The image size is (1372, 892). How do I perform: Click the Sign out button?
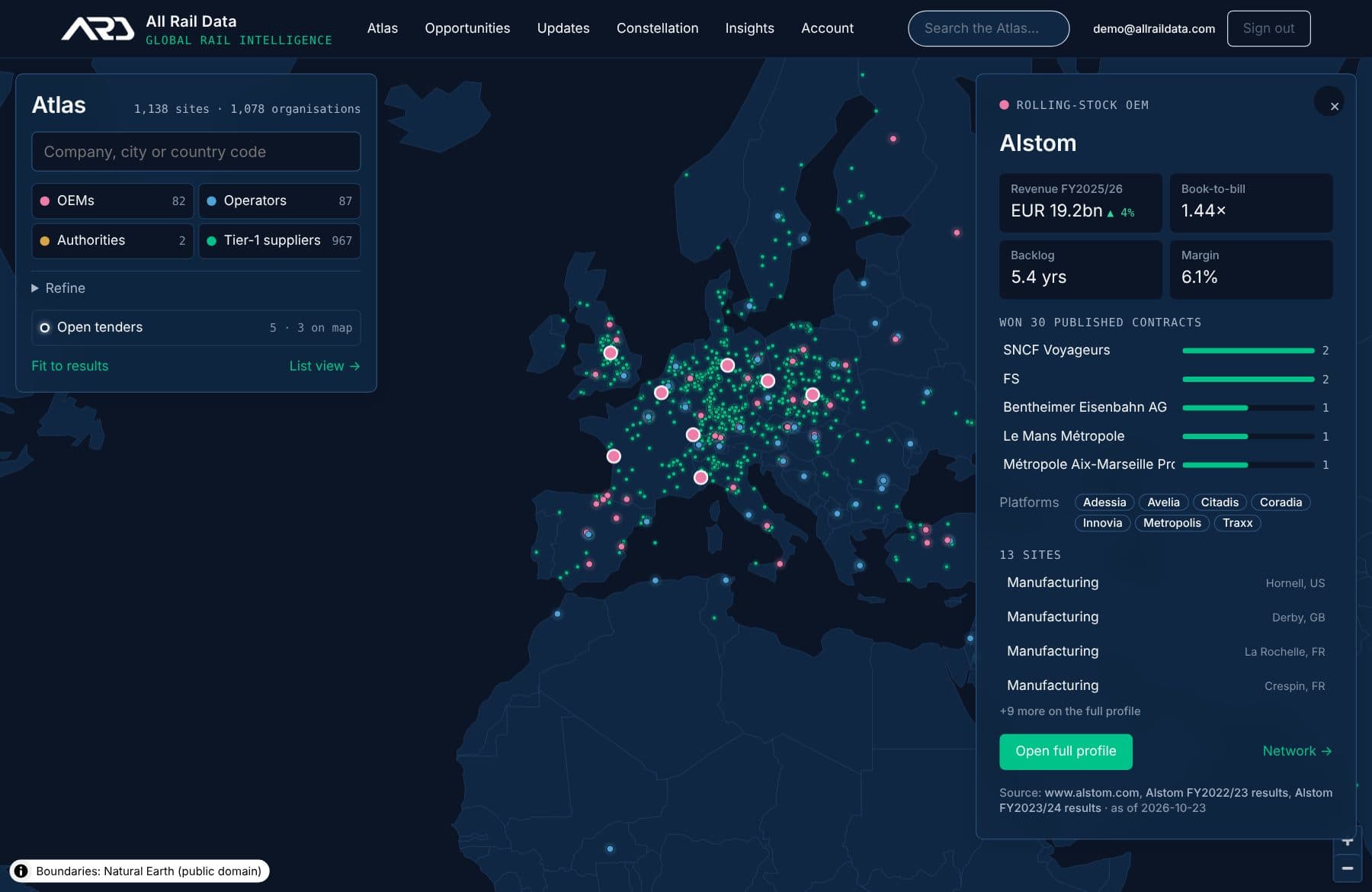pos(1268,28)
